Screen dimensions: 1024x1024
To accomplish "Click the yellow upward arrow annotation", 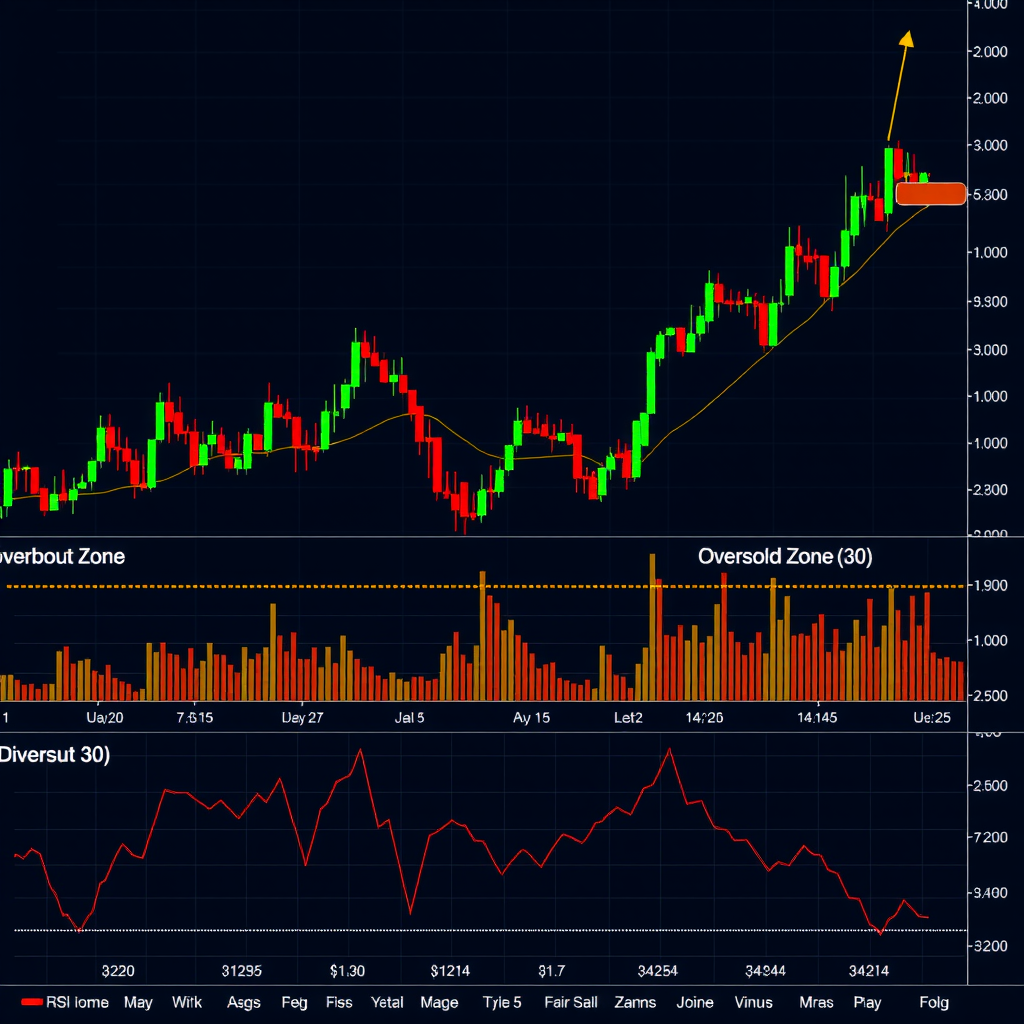I will click(900, 85).
